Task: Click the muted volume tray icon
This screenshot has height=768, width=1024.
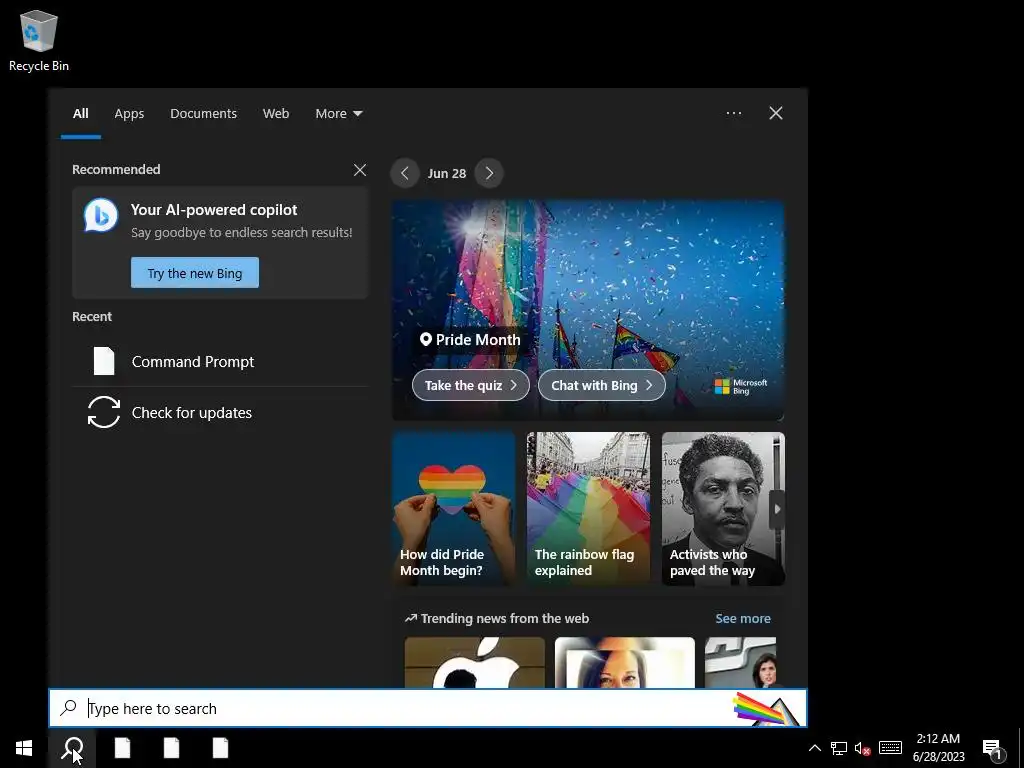Action: [x=862, y=748]
